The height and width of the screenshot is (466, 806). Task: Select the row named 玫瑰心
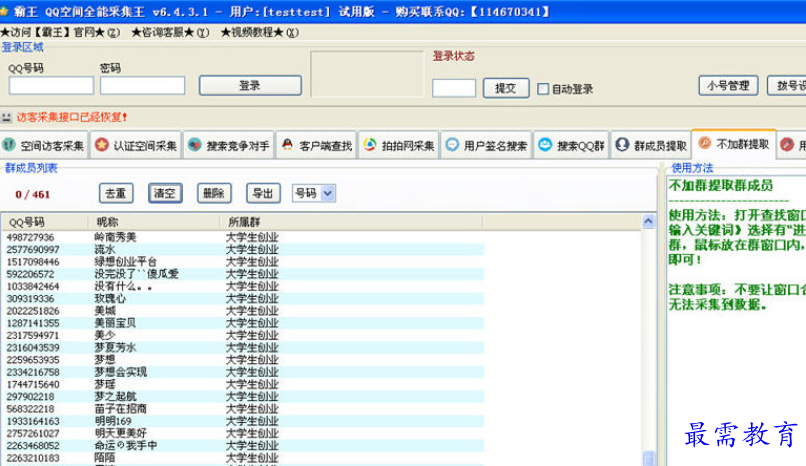(243, 299)
